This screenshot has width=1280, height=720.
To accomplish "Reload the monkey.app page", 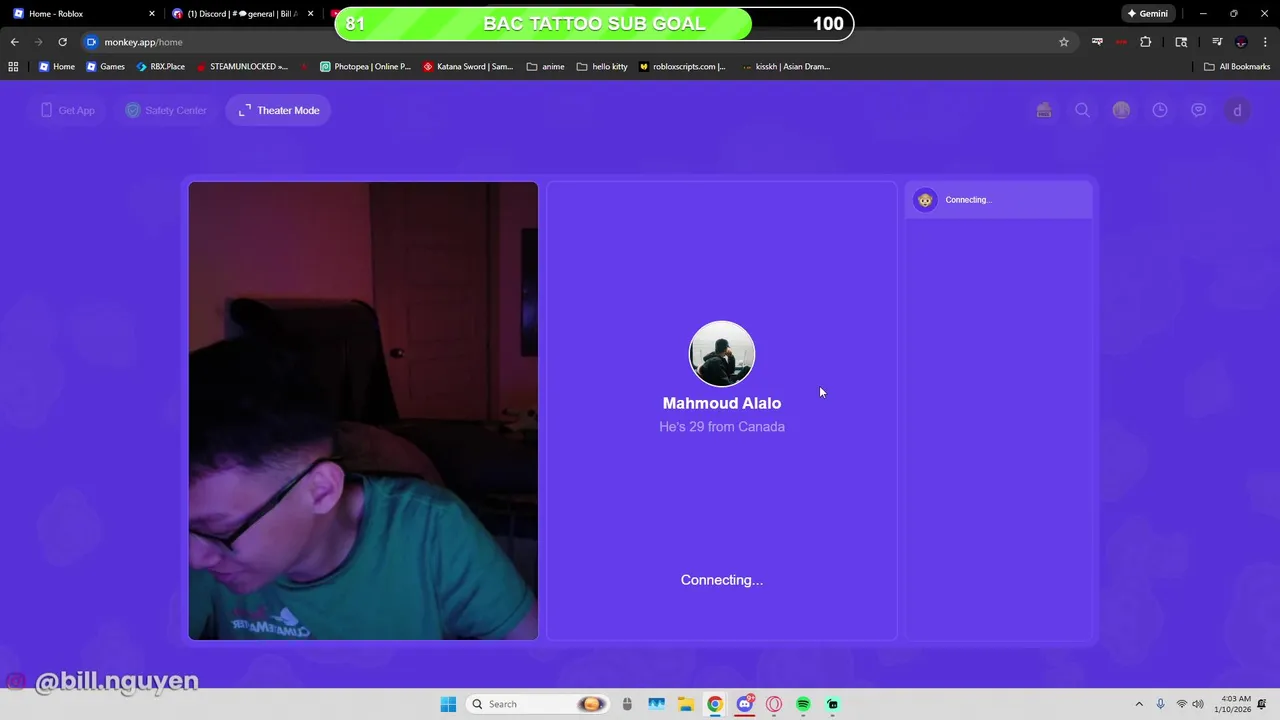I will (x=62, y=42).
